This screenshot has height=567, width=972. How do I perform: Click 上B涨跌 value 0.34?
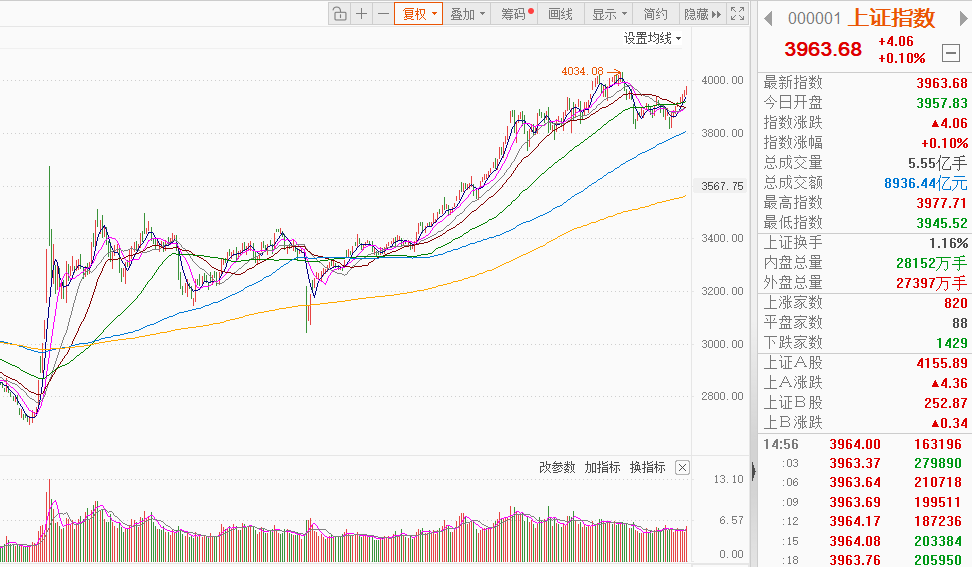[x=949, y=423]
